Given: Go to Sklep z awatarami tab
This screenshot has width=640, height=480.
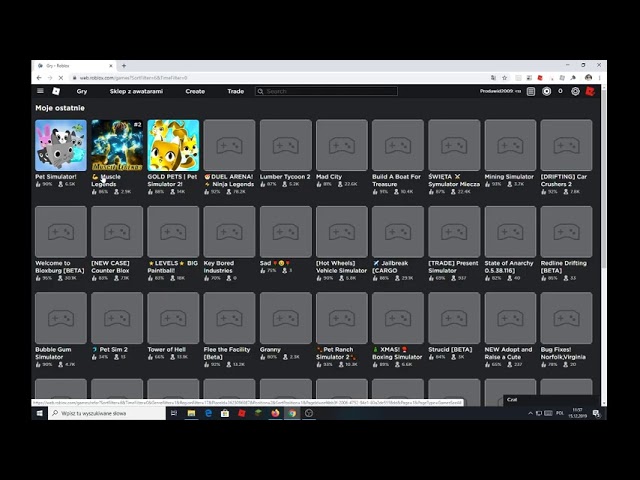Looking at the screenshot, I should click(x=136, y=91).
